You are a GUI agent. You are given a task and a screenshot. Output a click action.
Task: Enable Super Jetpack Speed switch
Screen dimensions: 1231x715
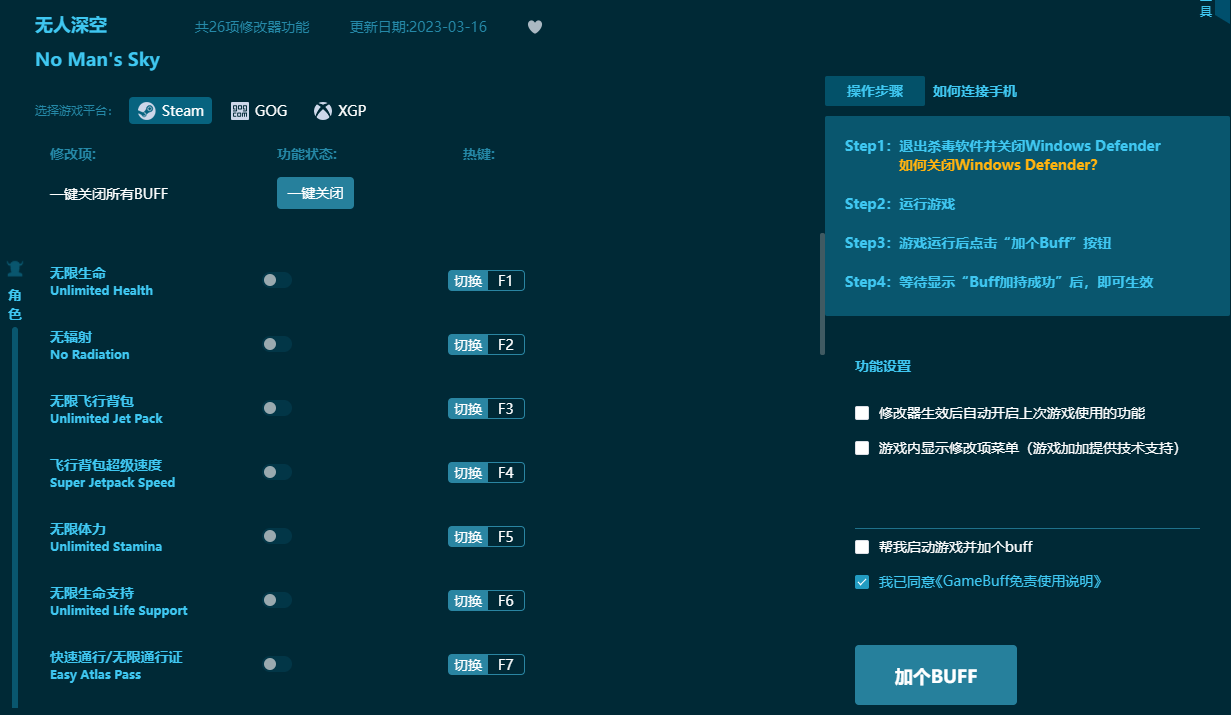(277, 472)
